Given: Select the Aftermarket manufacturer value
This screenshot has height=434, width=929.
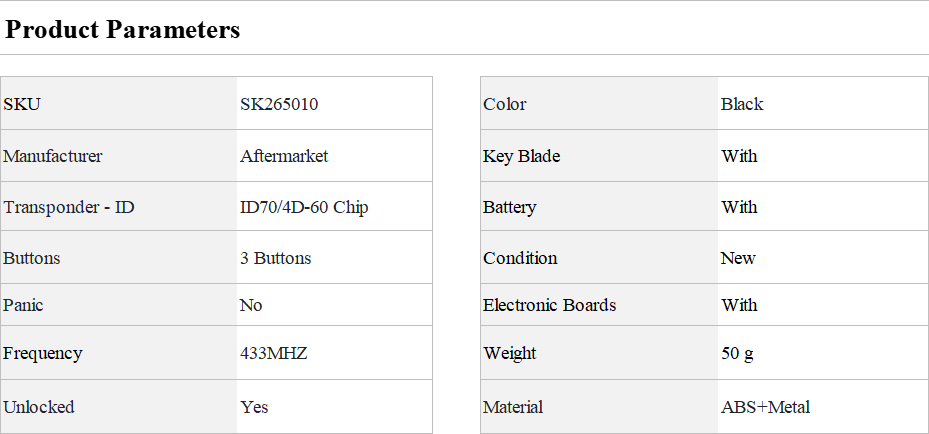Looking at the screenshot, I should [x=284, y=156].
